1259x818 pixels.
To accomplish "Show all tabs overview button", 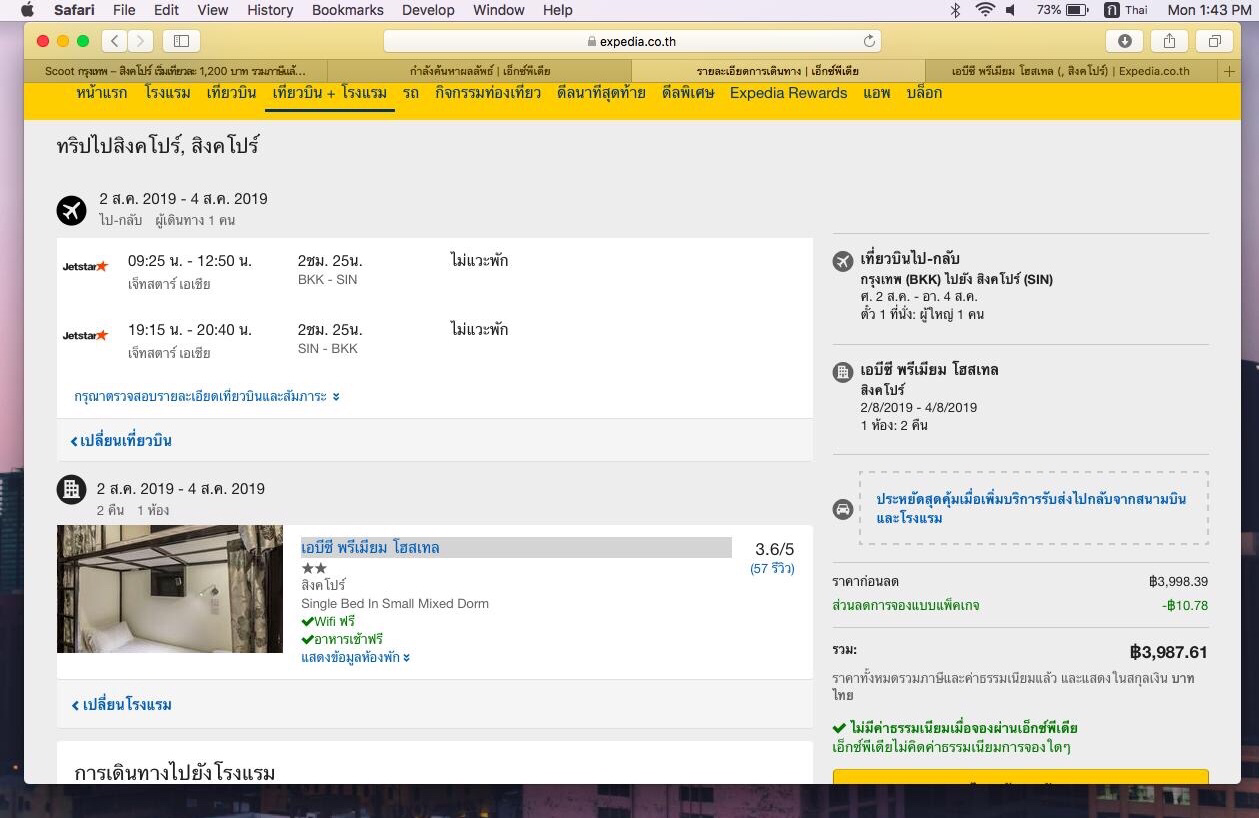I will coord(1214,41).
